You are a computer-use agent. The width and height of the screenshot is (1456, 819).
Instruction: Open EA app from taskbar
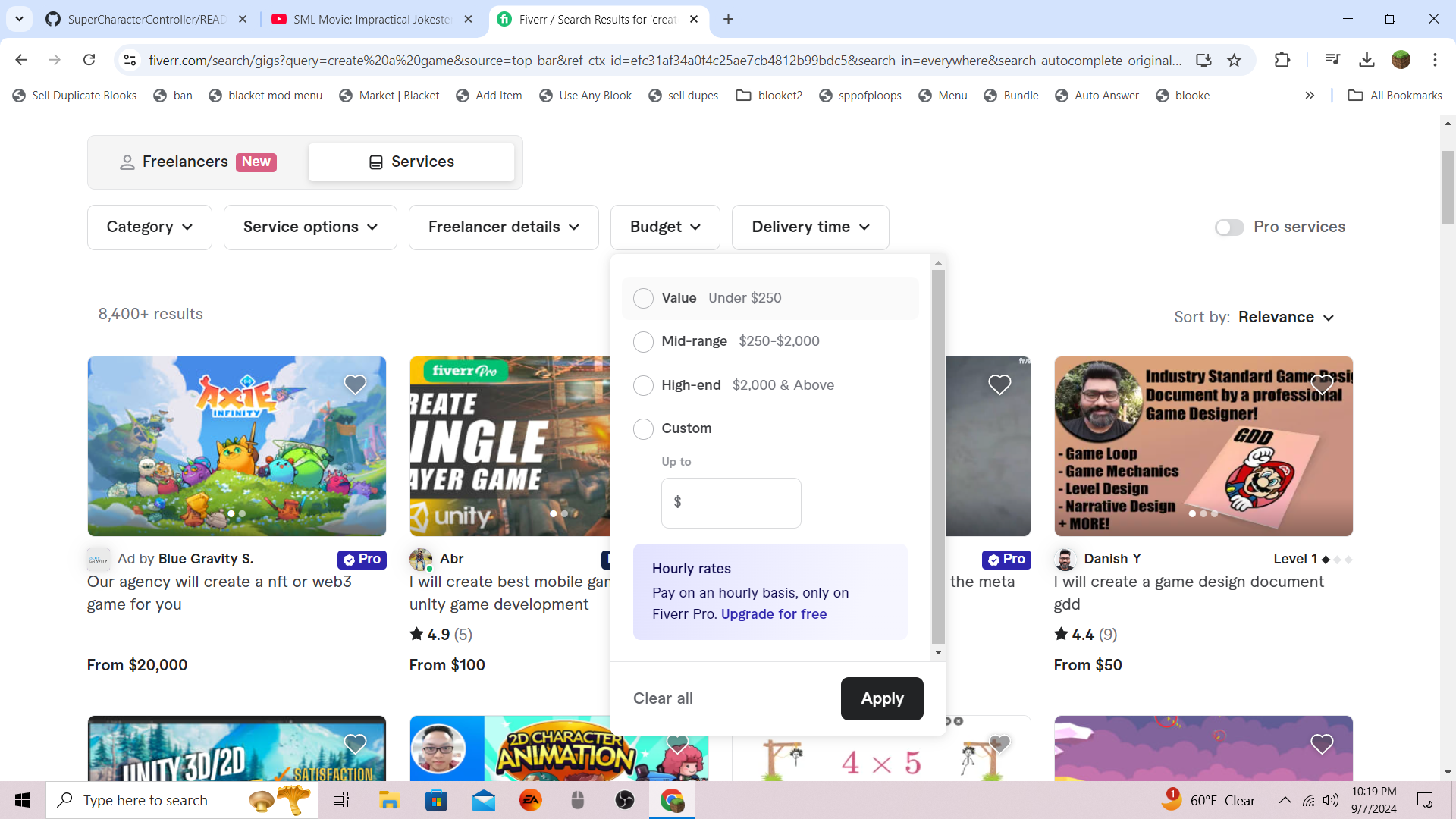pyautogui.click(x=530, y=800)
